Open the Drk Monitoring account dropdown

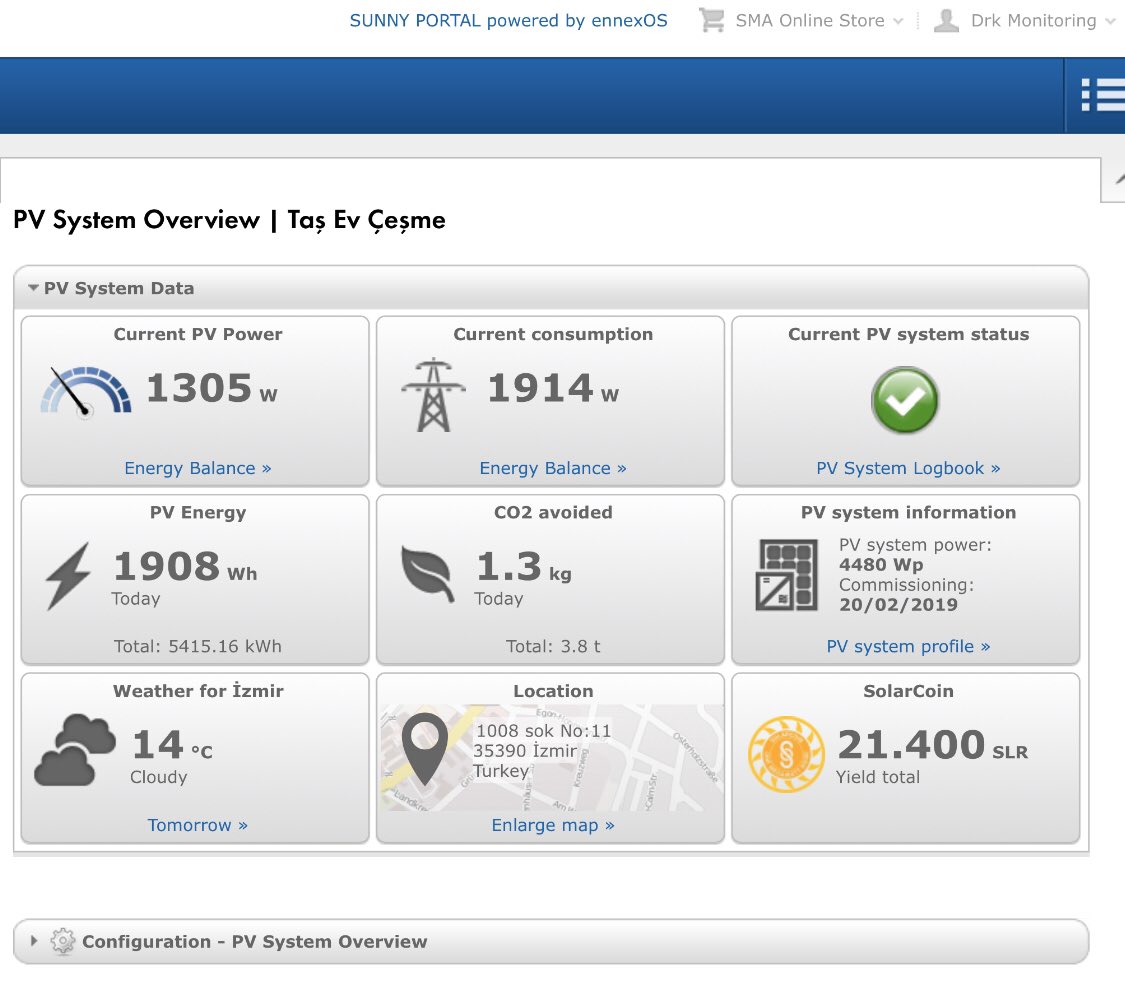[x=1043, y=21]
